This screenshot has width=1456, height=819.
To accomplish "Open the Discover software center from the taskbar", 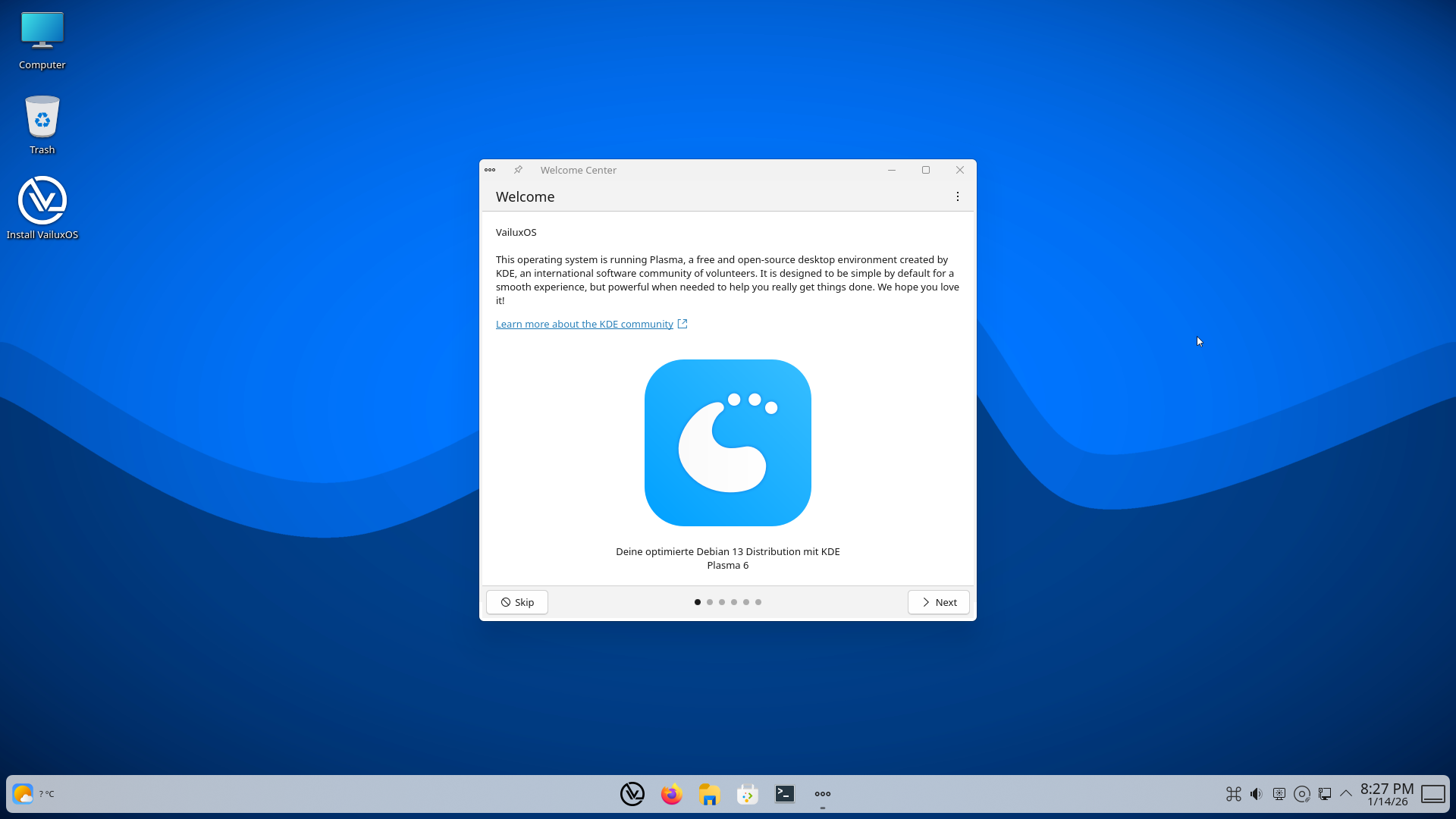I will point(747,794).
